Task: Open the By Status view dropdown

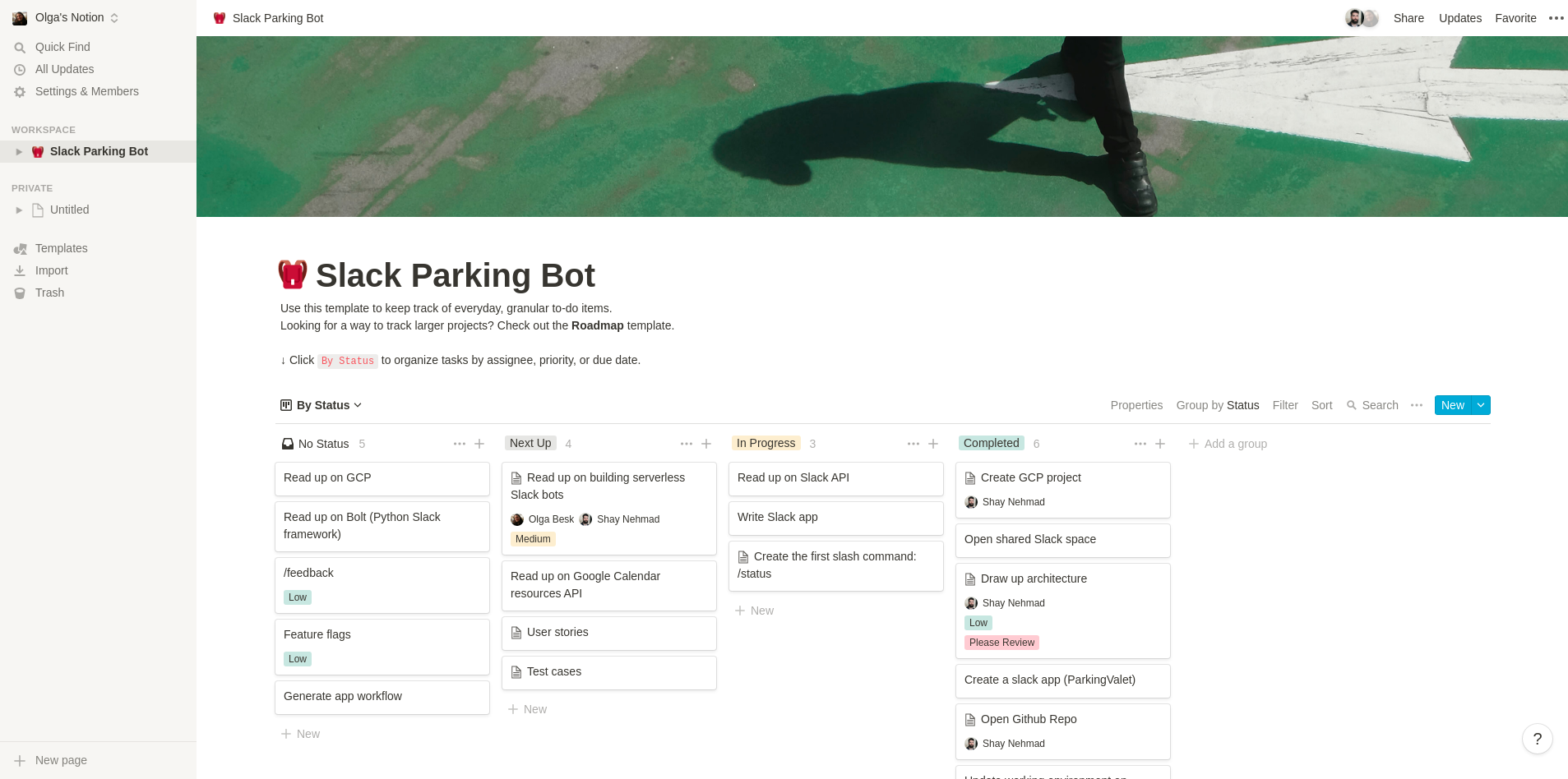Action: pos(321,405)
